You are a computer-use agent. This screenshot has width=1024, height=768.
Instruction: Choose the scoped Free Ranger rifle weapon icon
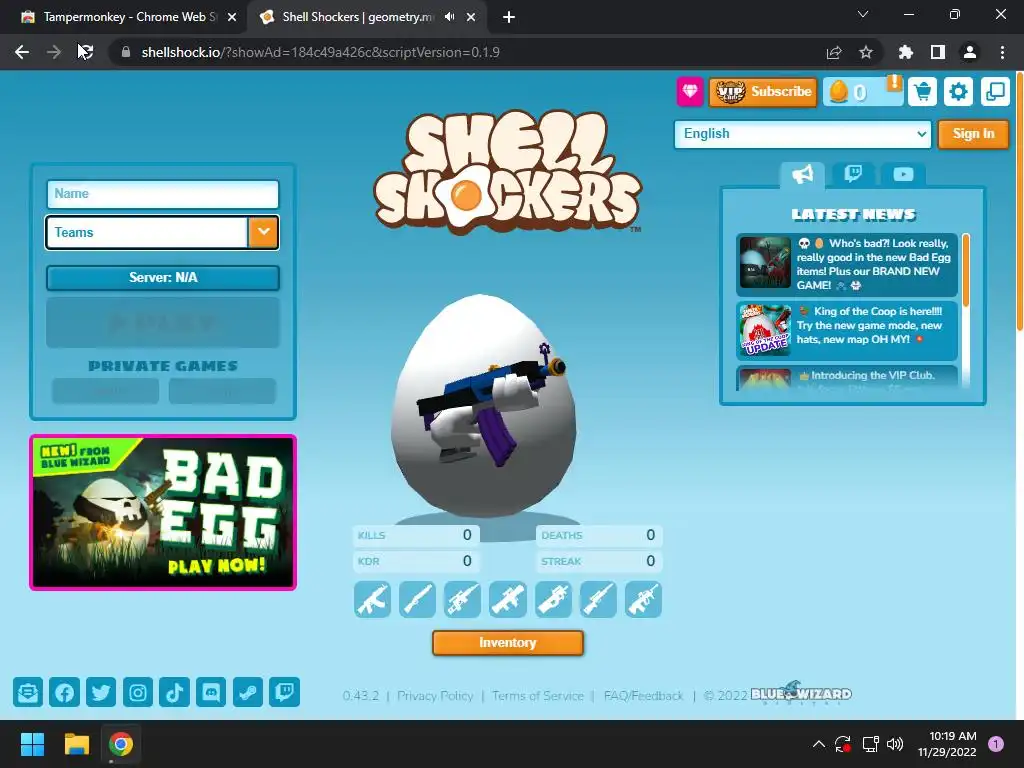pos(462,600)
